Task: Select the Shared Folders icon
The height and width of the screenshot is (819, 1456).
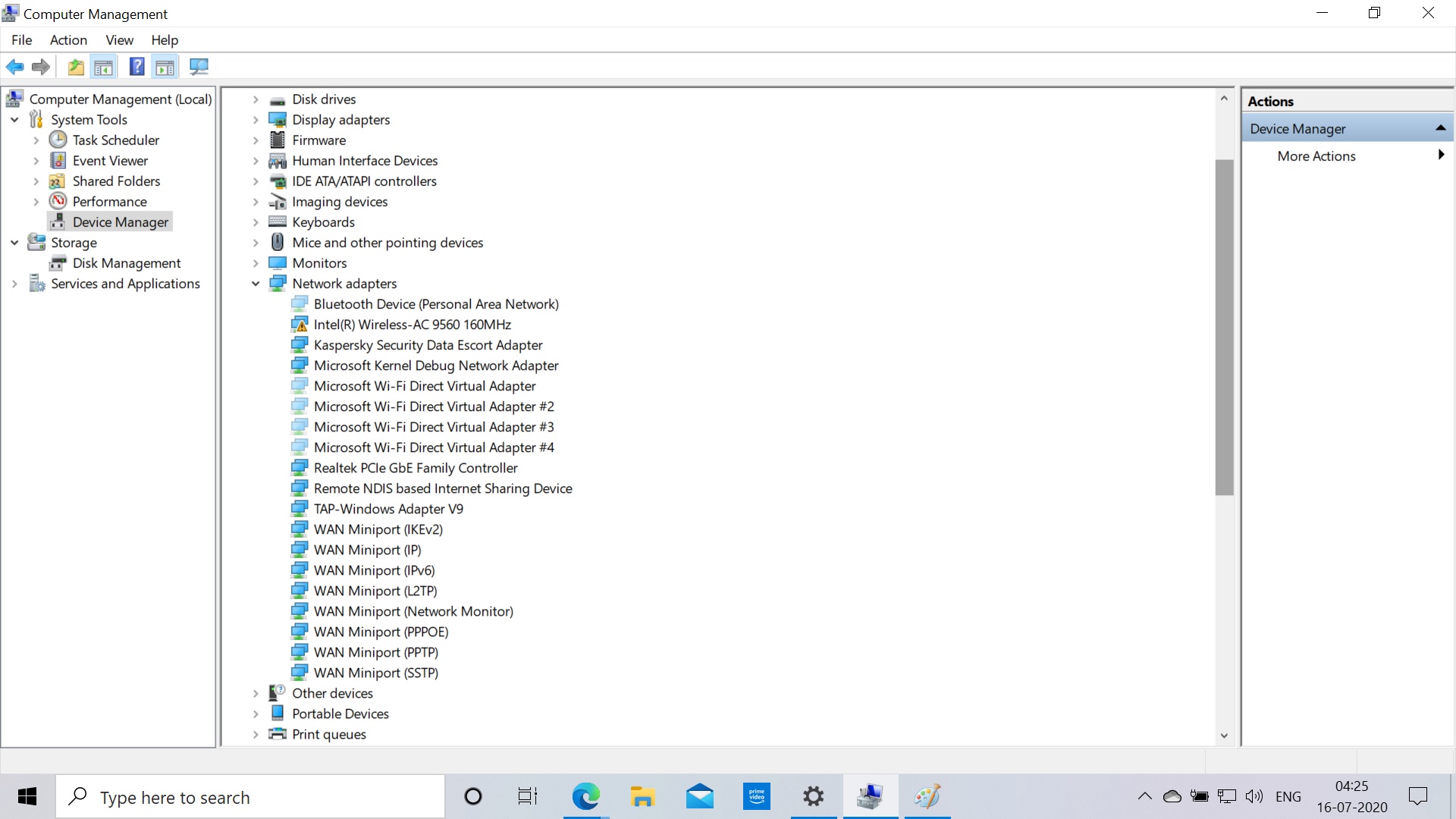Action: [57, 181]
